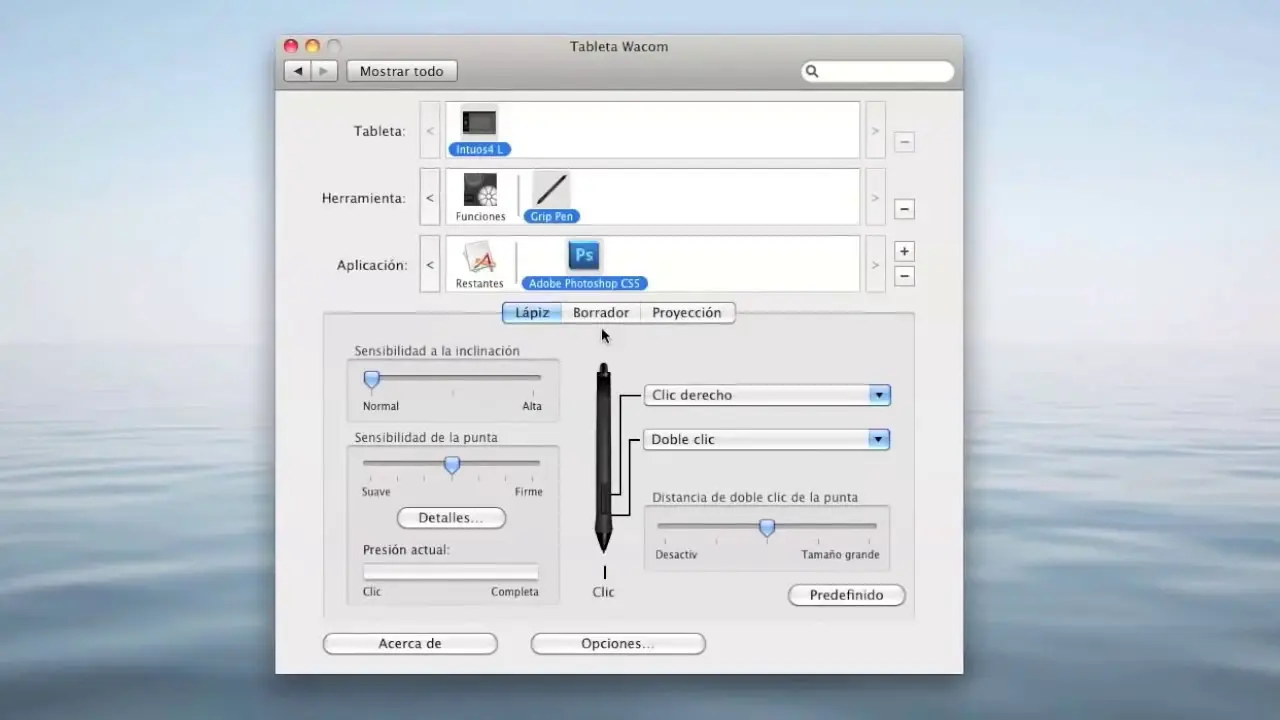Switch to the Proyección tab

tap(686, 313)
